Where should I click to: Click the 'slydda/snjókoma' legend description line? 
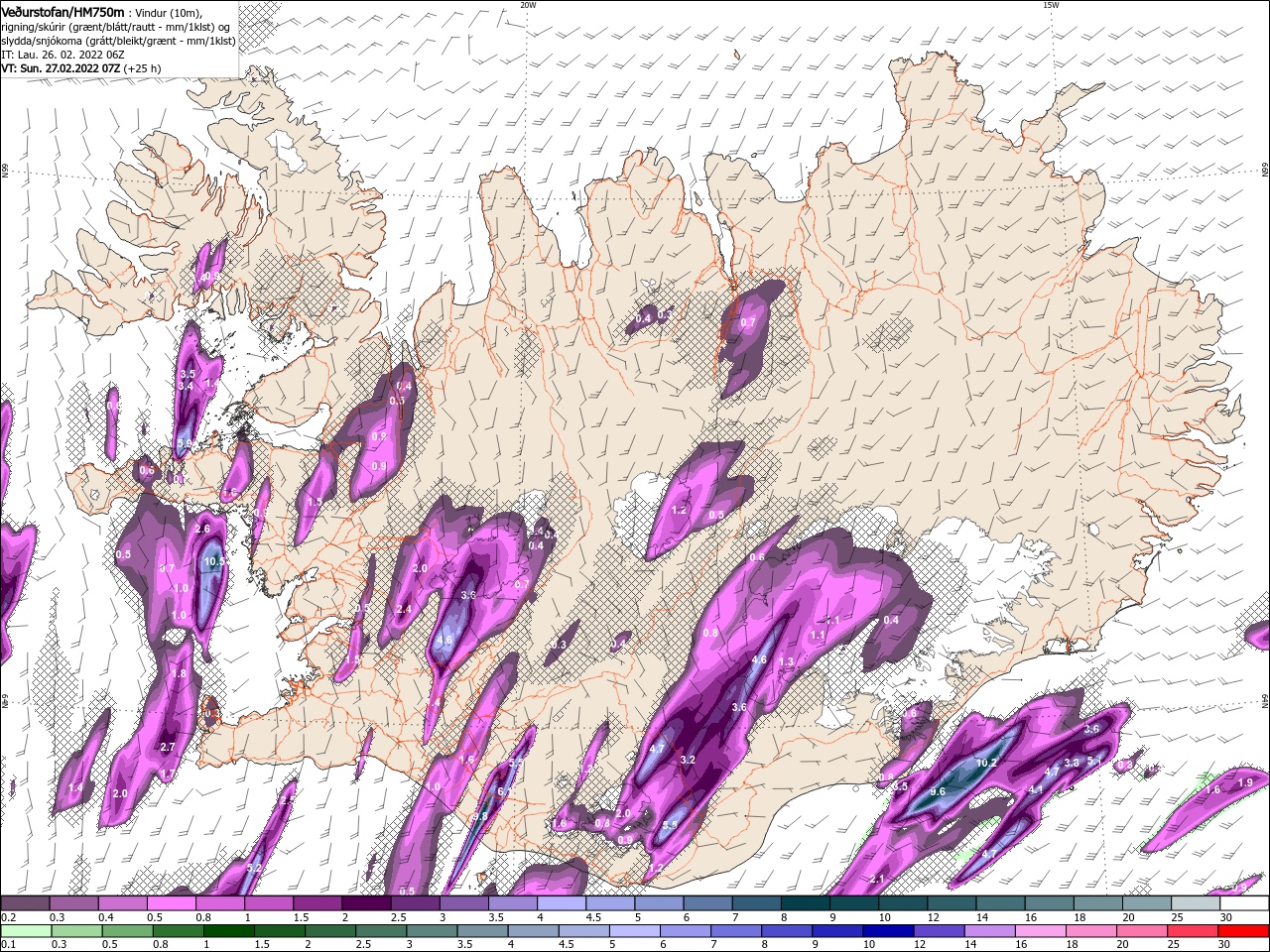pos(118,41)
